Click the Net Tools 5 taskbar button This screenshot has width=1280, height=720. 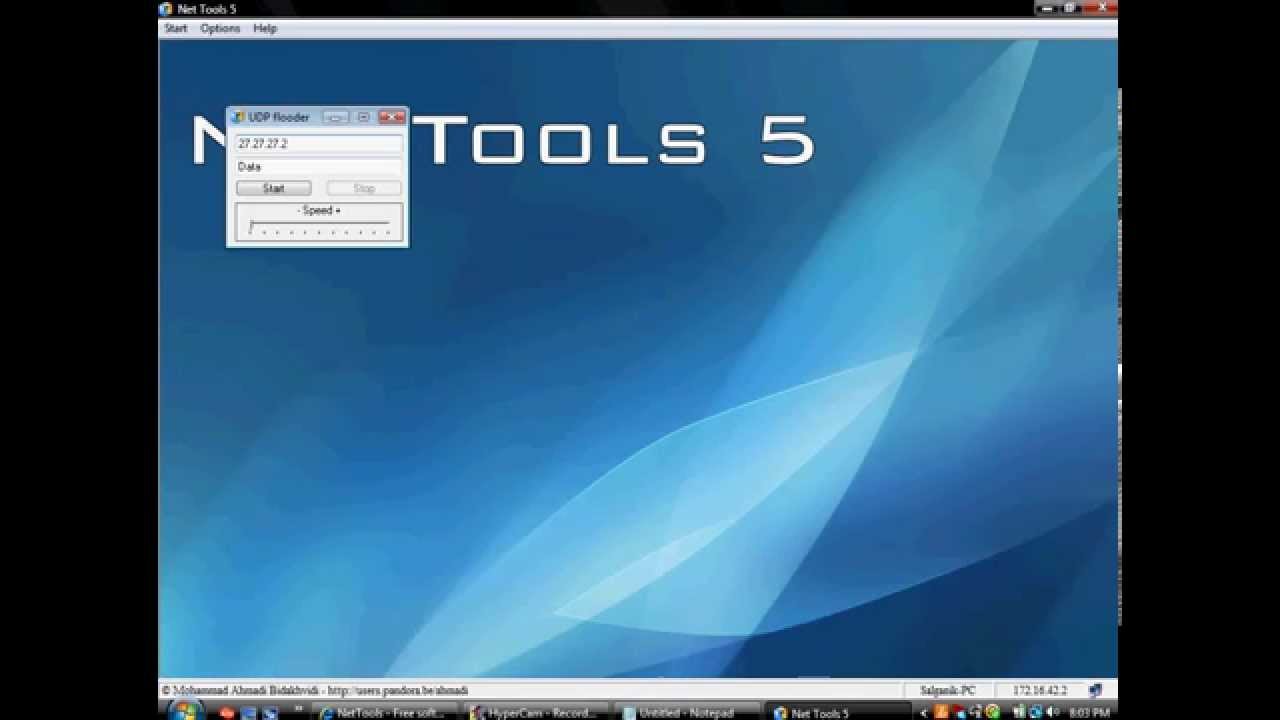click(840, 712)
